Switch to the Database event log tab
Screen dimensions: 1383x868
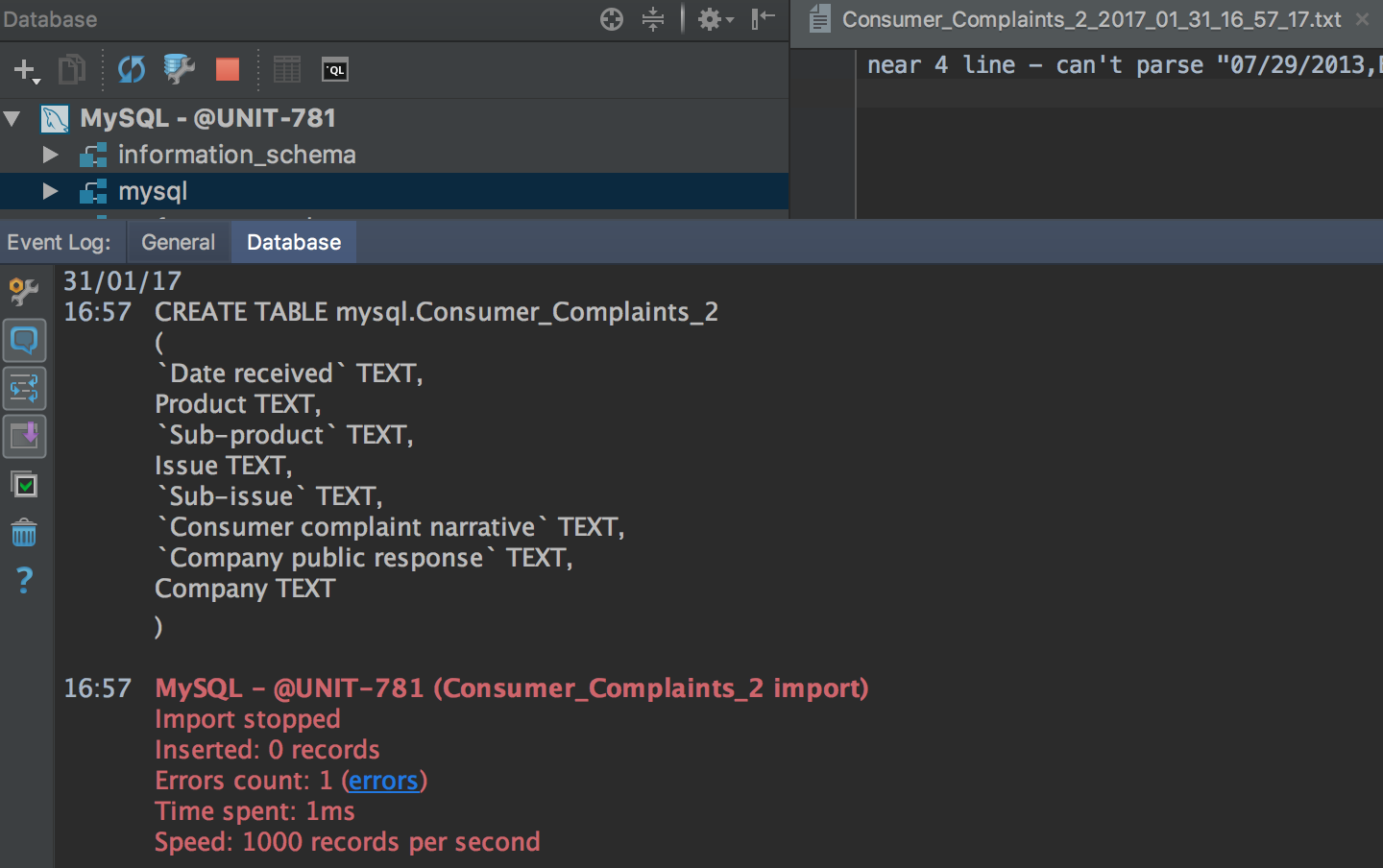point(294,242)
